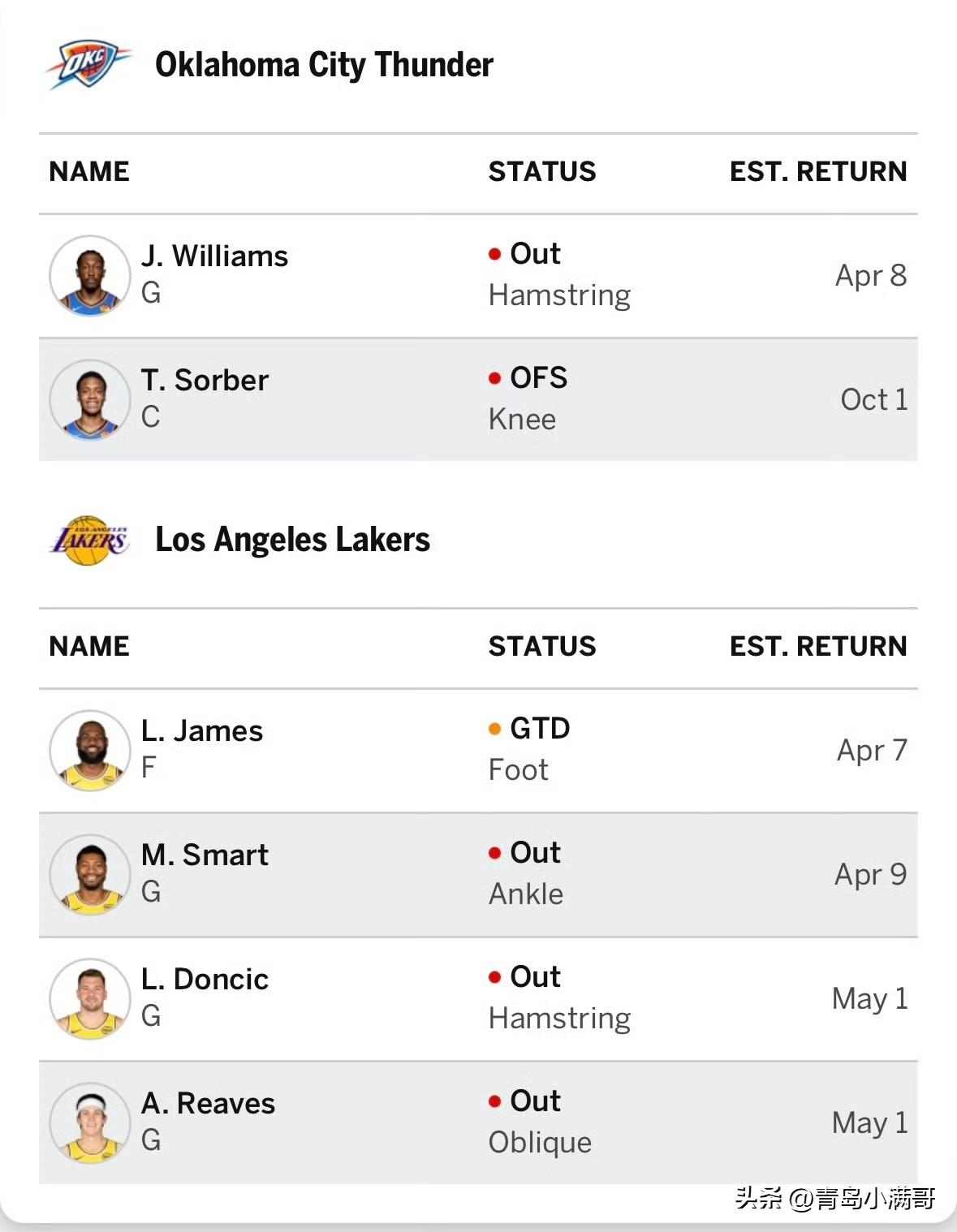Click the Thunder table STATUS column header
Viewport: 957px width, 1232px height.
coord(542,171)
